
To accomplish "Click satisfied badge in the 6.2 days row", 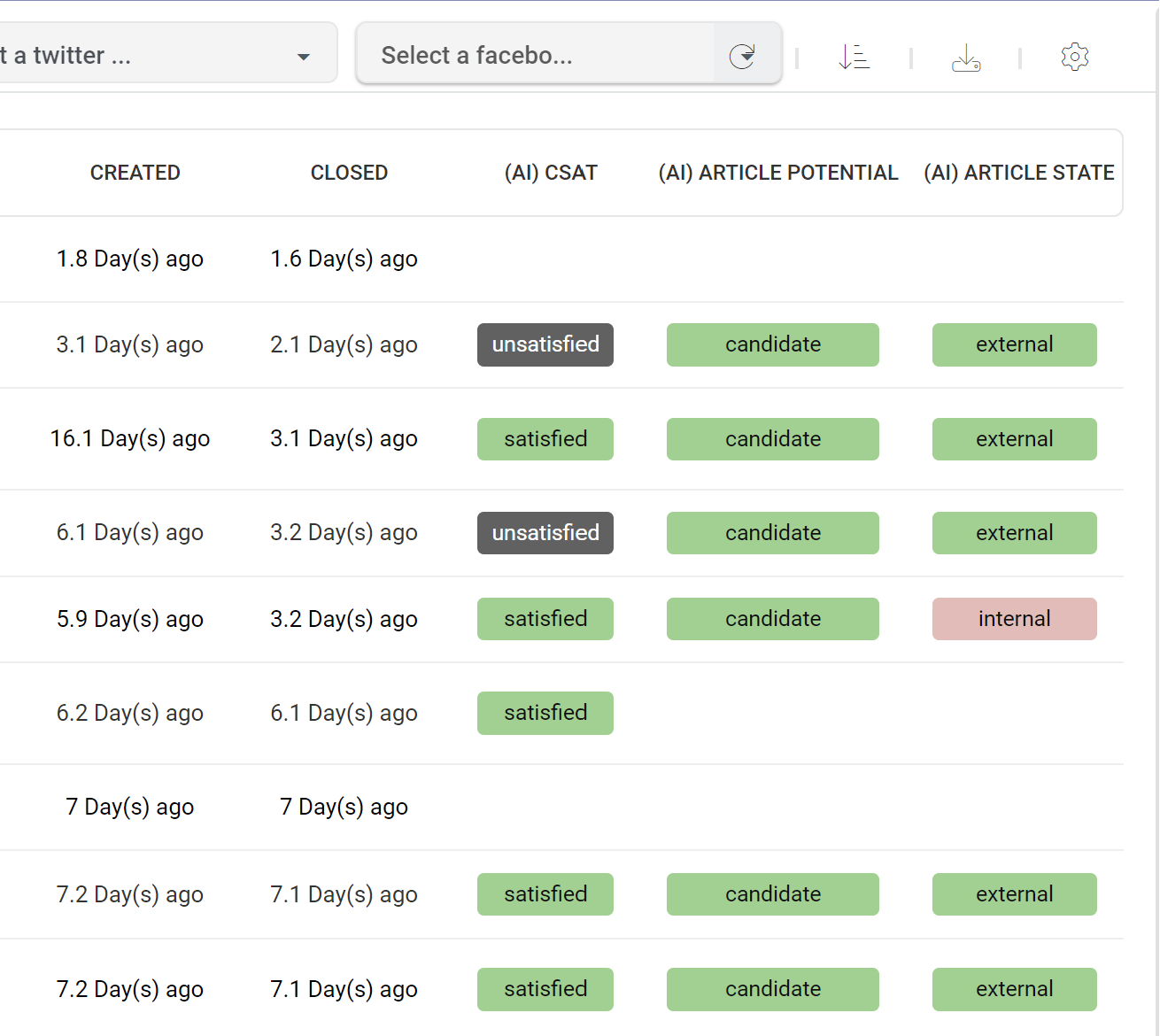I will (x=545, y=713).
